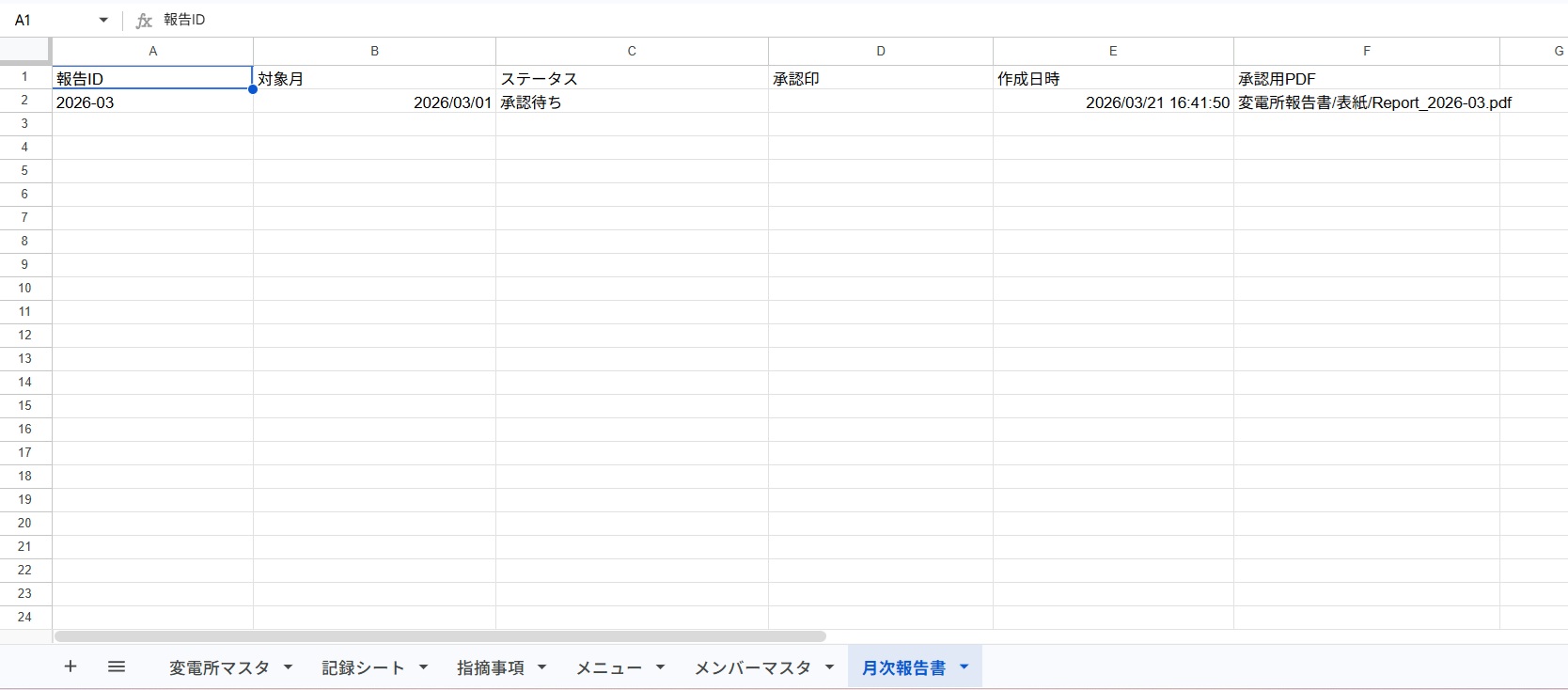The width and height of the screenshot is (1568, 690).
Task: Open メニュー tab dropdown arrow
Action: pyautogui.click(x=661, y=667)
